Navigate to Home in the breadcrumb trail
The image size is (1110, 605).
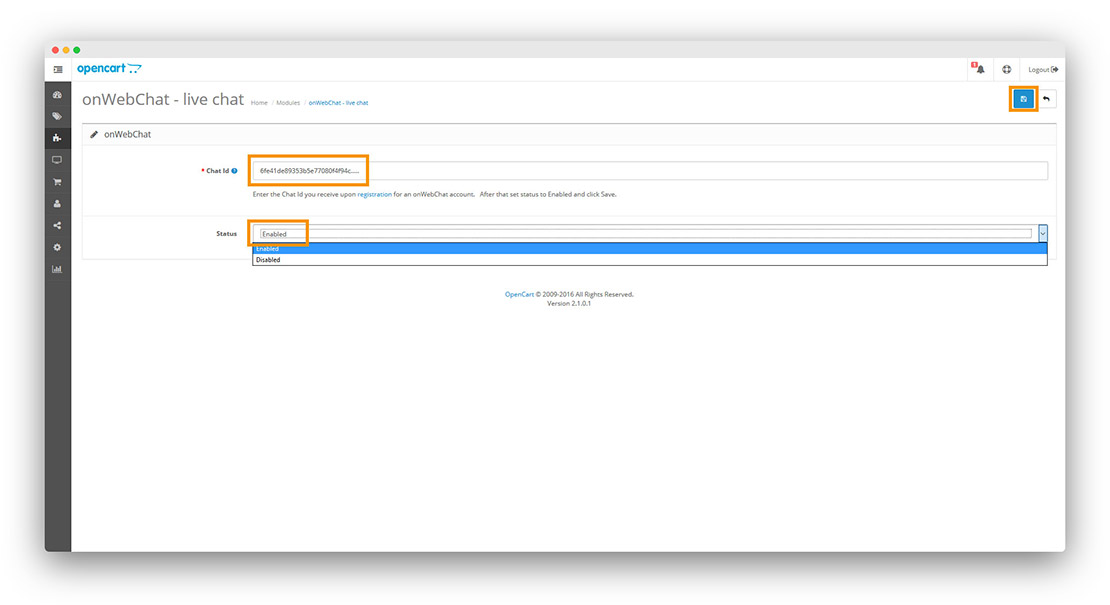point(259,102)
